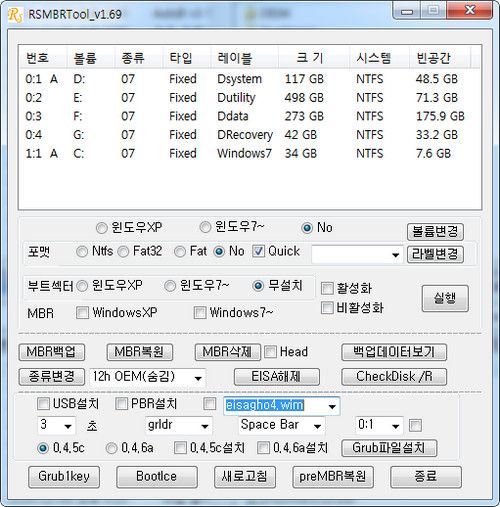Image resolution: width=500 pixels, height=507 pixels.
Task: Sort by the 번호 column header
Action: coord(43,58)
